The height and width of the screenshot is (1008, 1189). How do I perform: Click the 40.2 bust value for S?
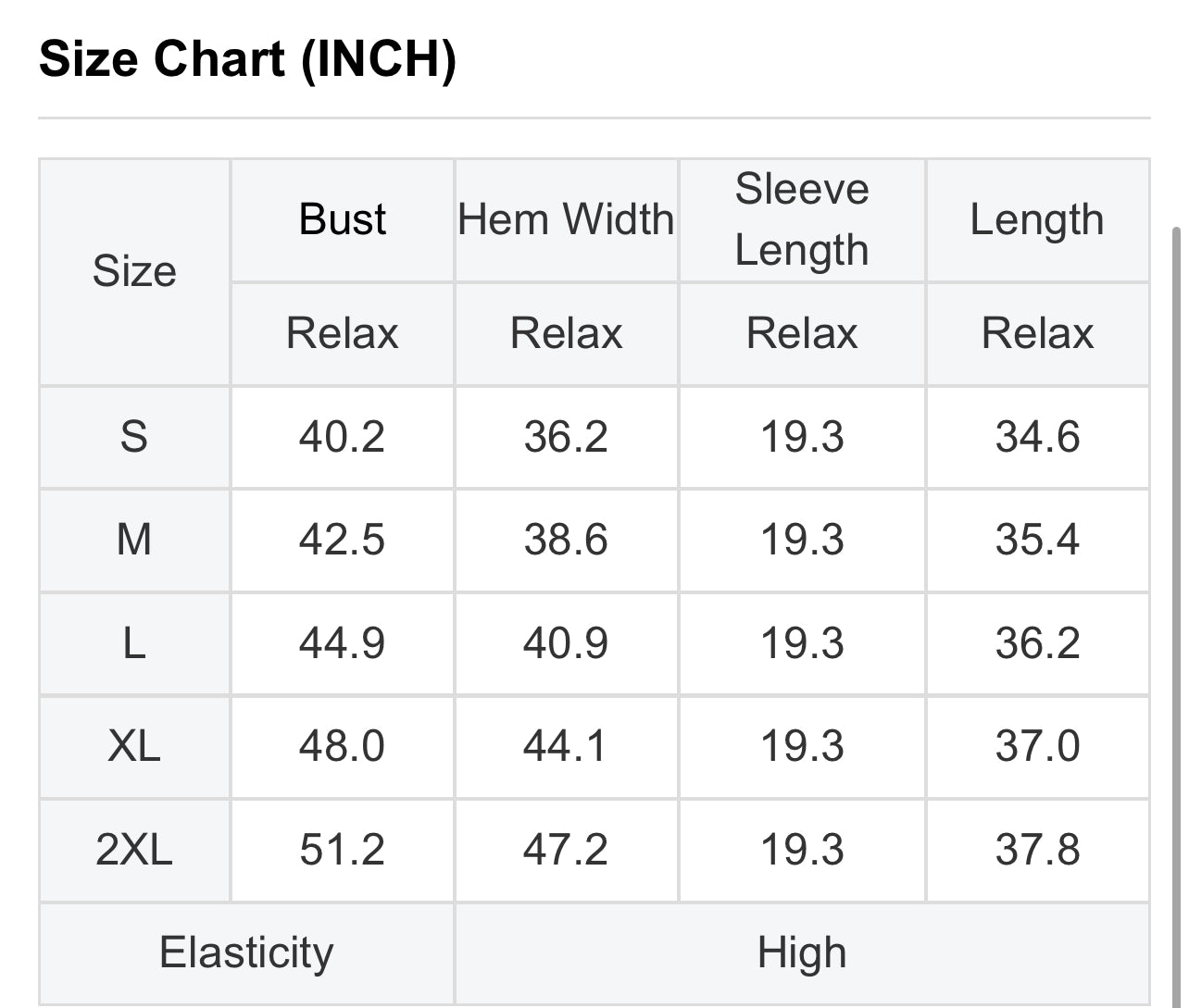(x=342, y=437)
